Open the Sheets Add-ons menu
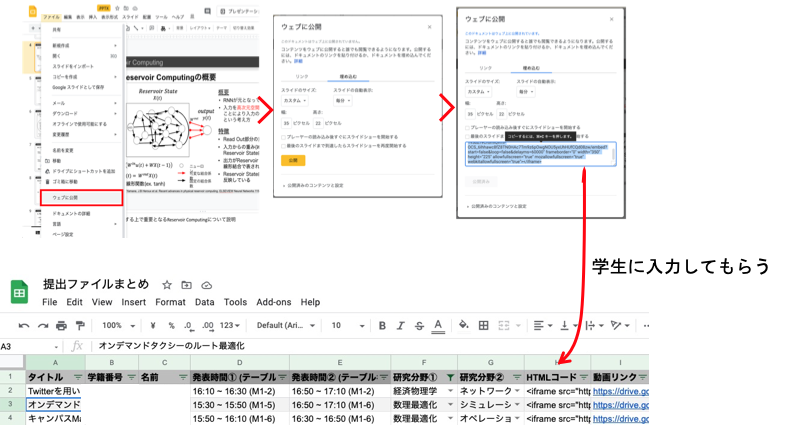The height and width of the screenshot is (425, 796). click(273, 302)
